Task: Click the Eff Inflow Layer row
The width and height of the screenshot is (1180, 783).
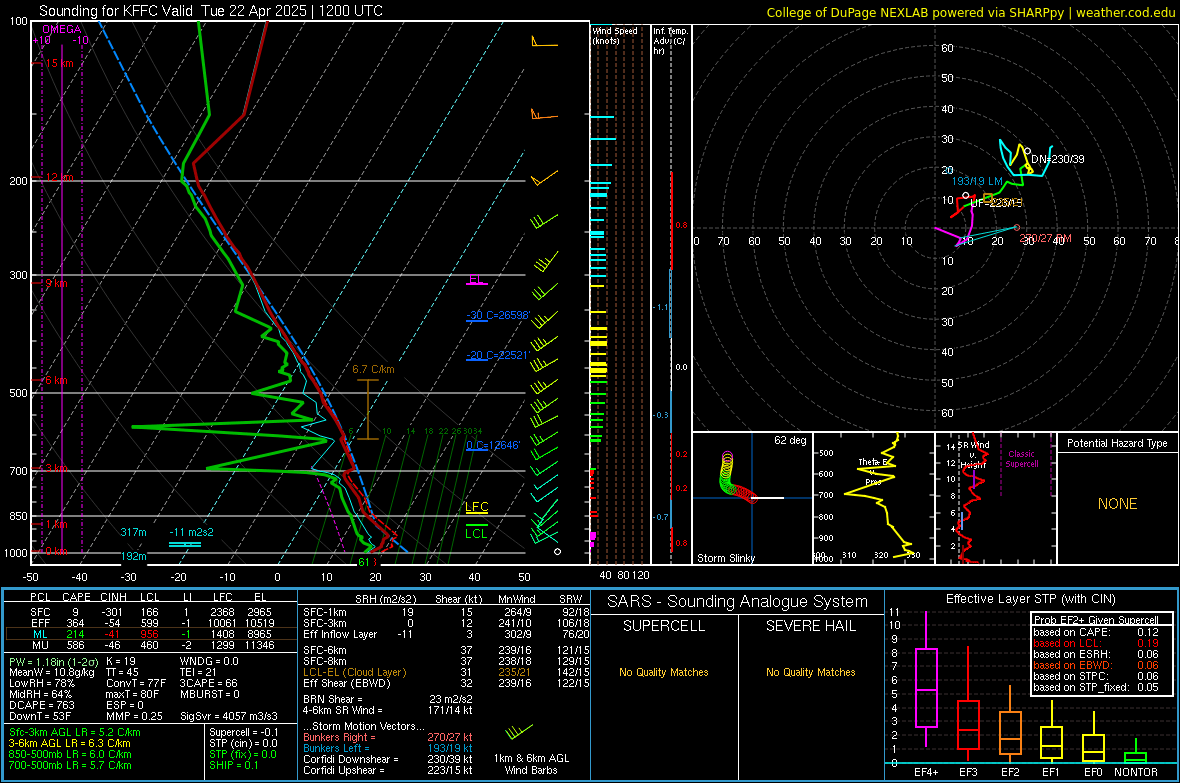Action: pos(446,635)
